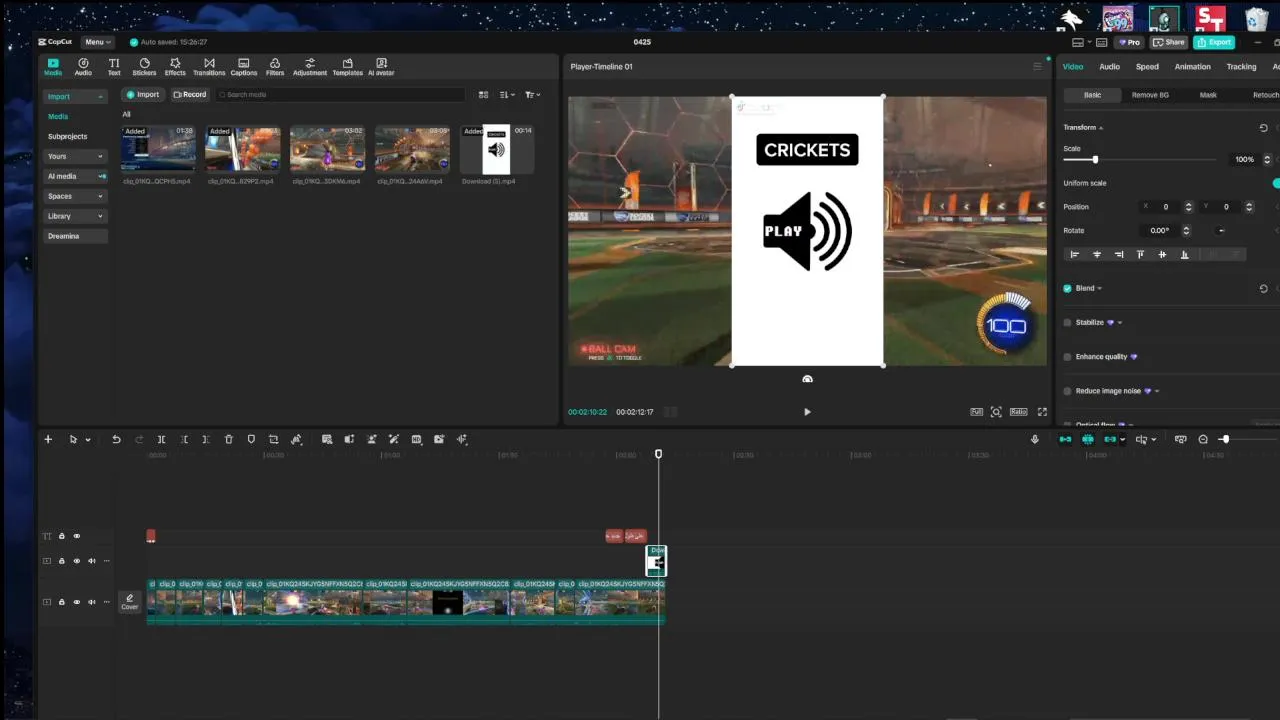Open Dreamina in the sidebar
Screen dimensions: 1280x720
click(75, 236)
